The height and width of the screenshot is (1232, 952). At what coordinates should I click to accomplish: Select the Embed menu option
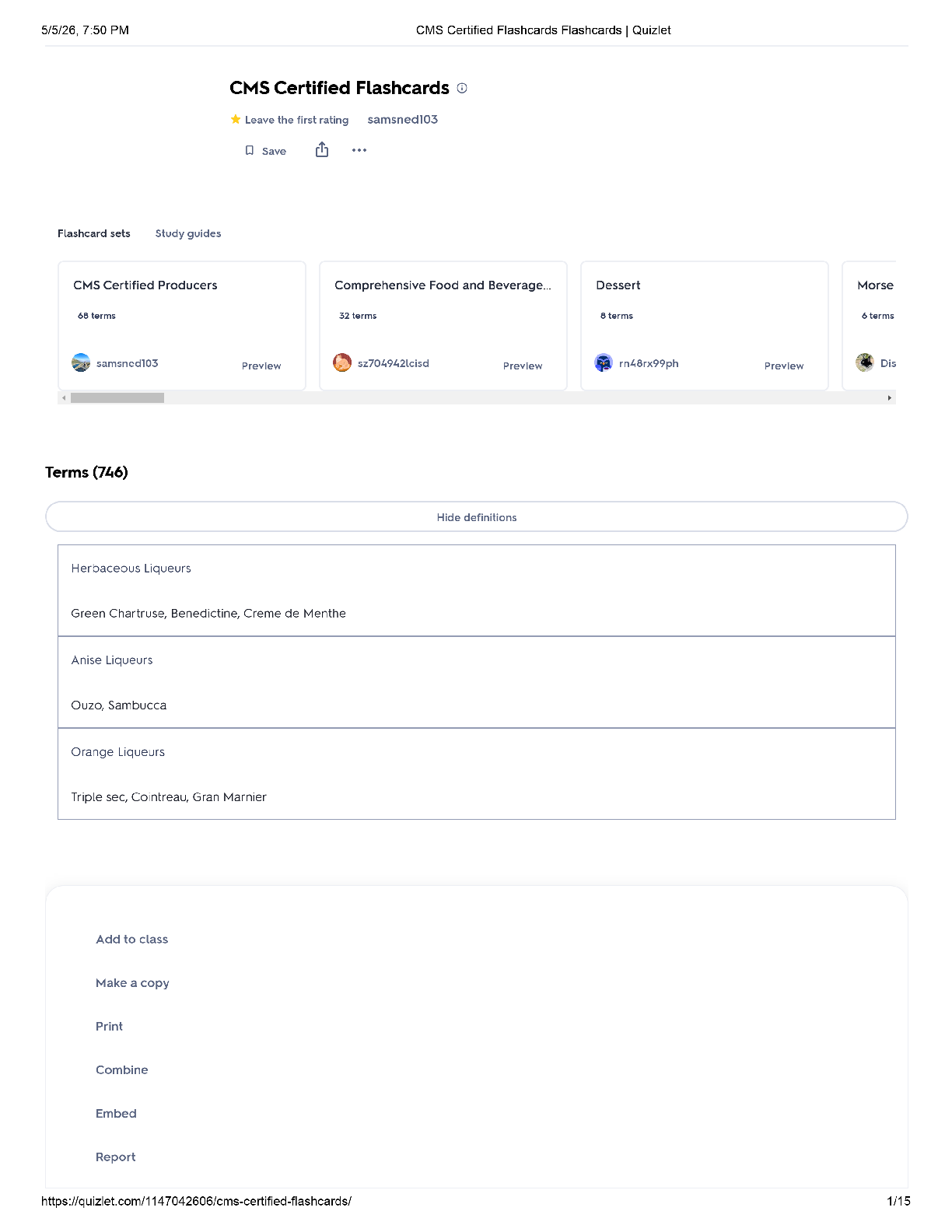click(x=116, y=1113)
